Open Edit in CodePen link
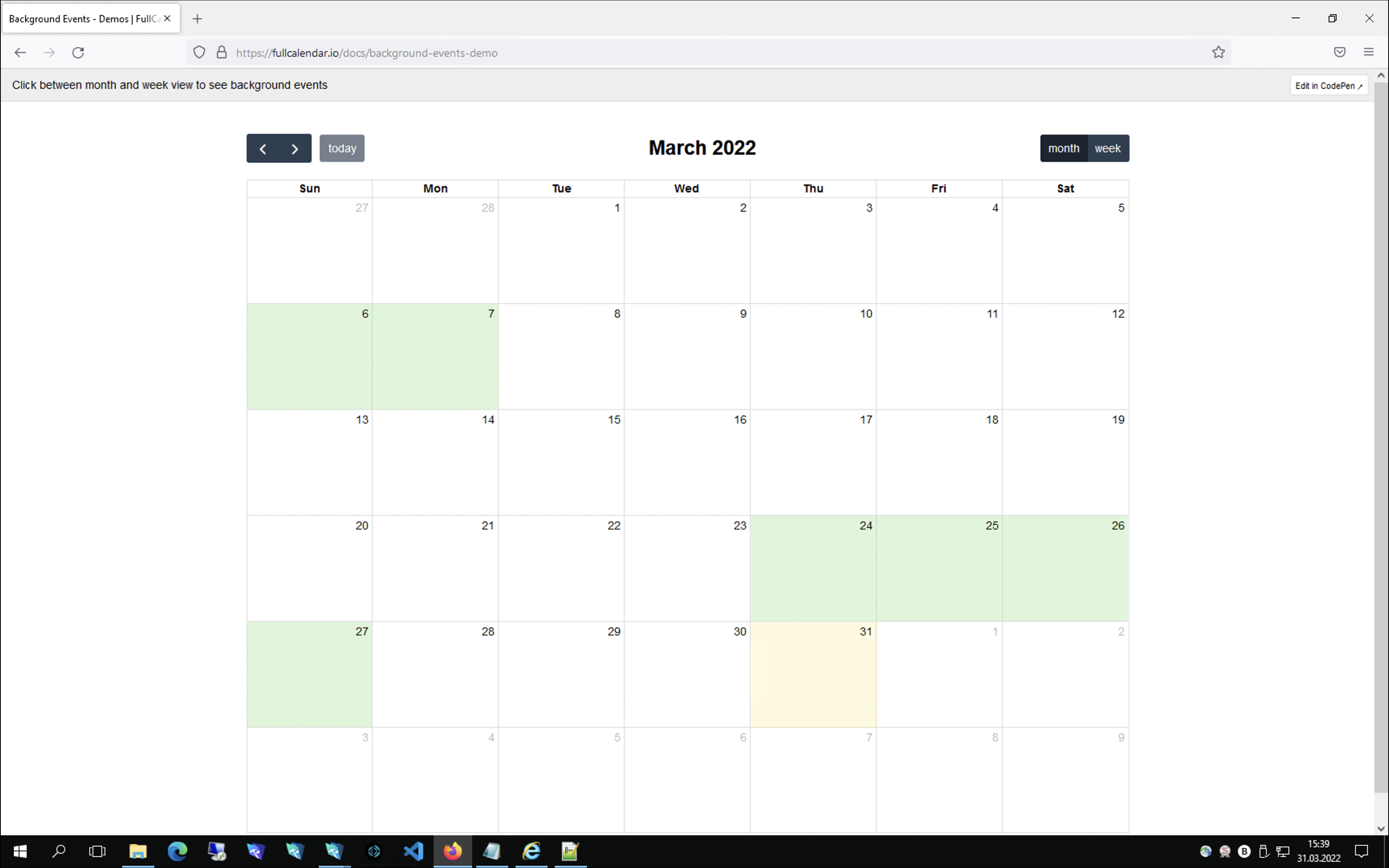This screenshot has width=1389, height=868. coord(1328,86)
